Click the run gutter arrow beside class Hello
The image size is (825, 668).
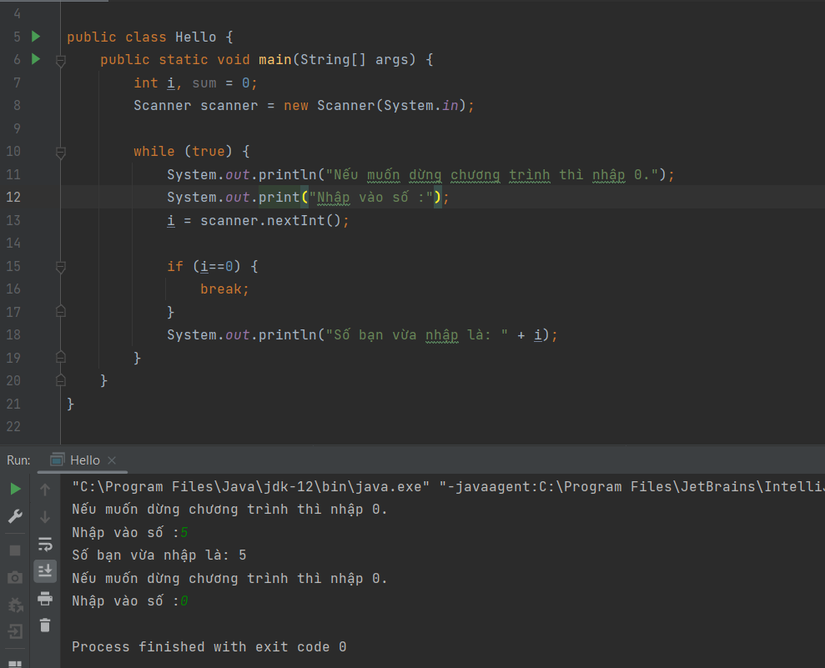coord(36,37)
